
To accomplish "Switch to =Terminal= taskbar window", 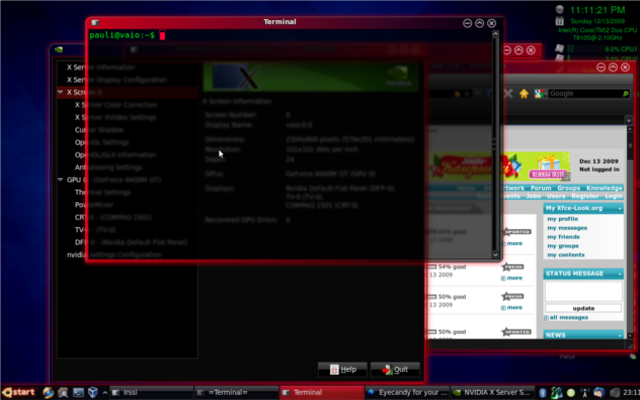I will (x=236, y=393).
